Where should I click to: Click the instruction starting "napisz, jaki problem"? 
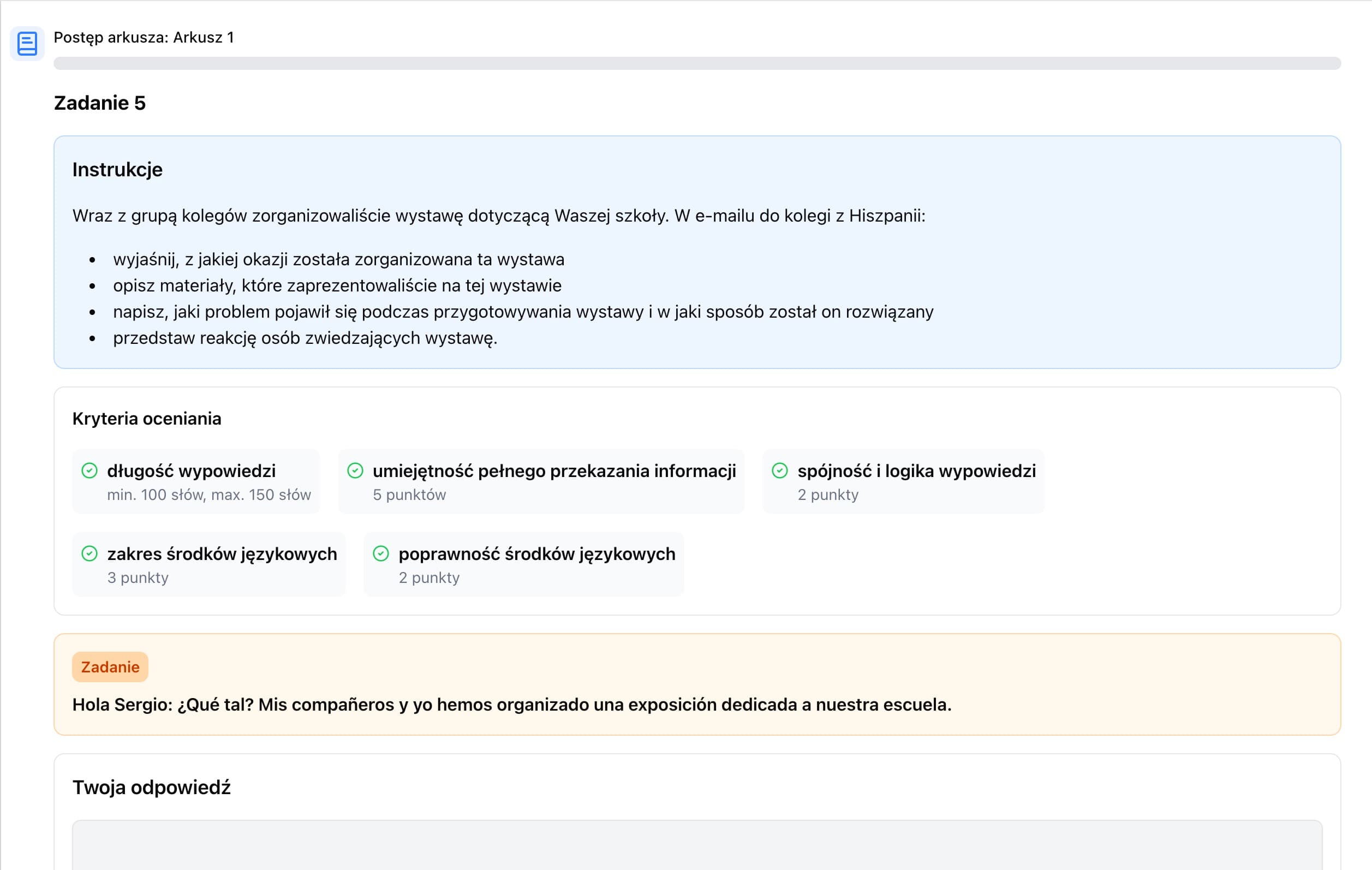pos(522,312)
